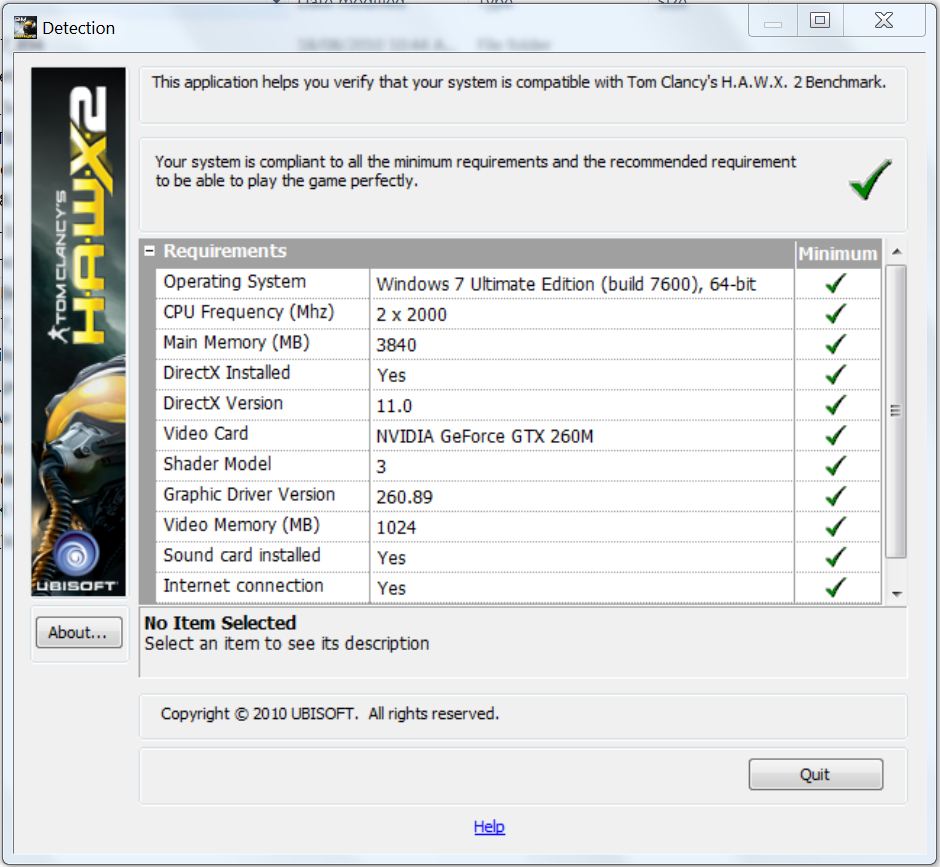
Task: Minimize the Detection window
Action: pos(773,21)
